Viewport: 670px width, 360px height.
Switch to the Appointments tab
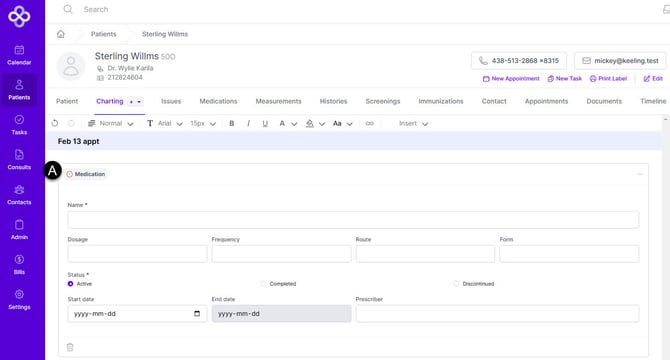(547, 101)
